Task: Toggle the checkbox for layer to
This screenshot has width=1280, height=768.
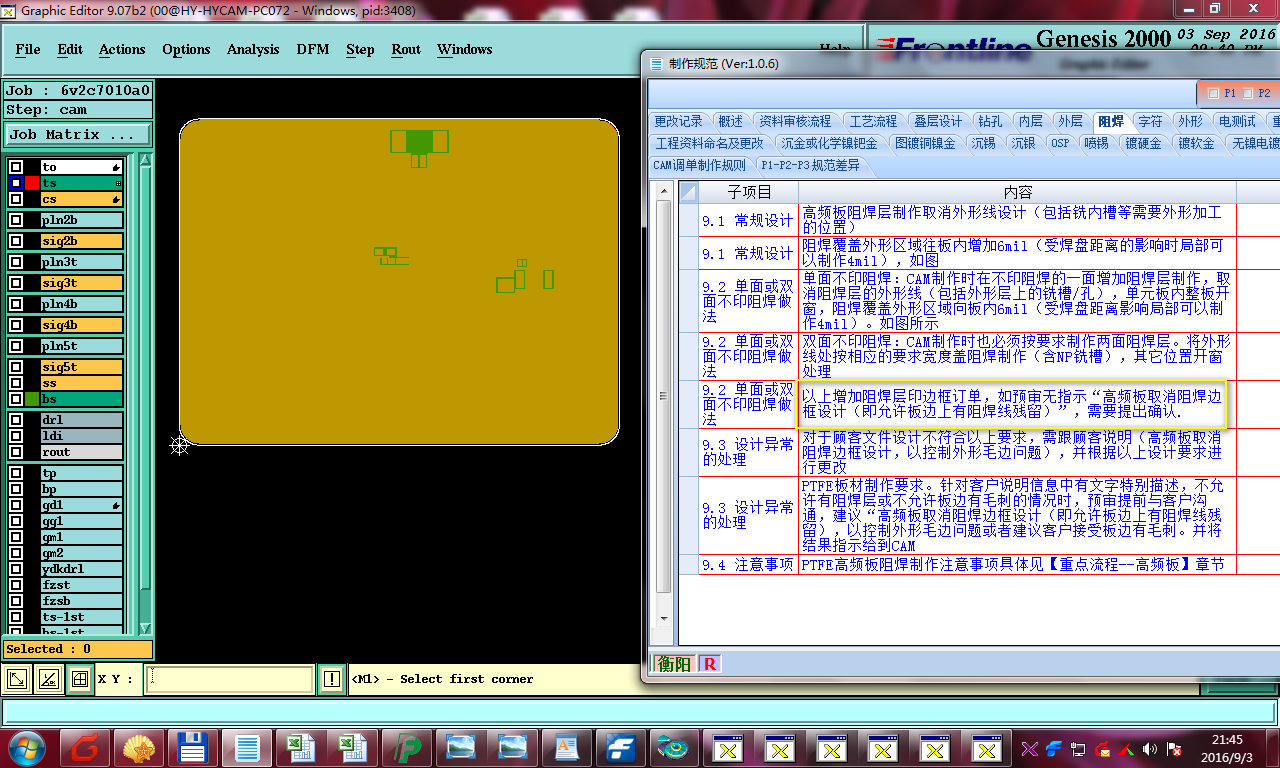Action: tap(16, 167)
